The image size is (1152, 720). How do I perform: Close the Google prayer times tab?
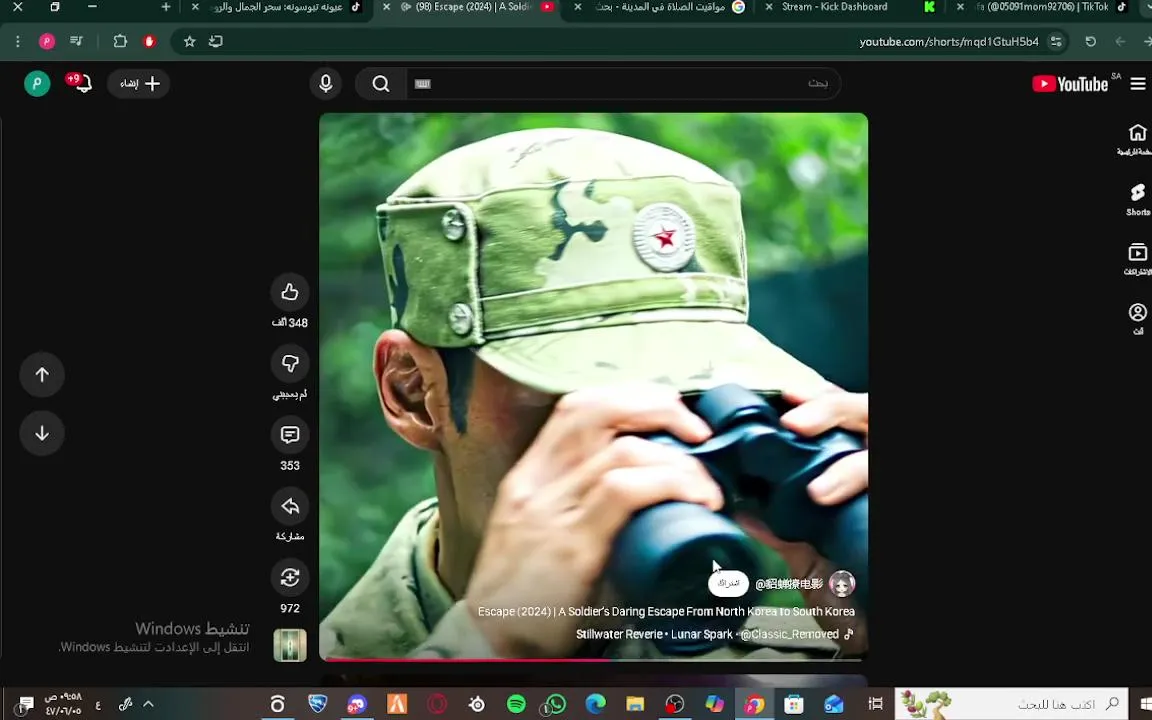coord(577,7)
